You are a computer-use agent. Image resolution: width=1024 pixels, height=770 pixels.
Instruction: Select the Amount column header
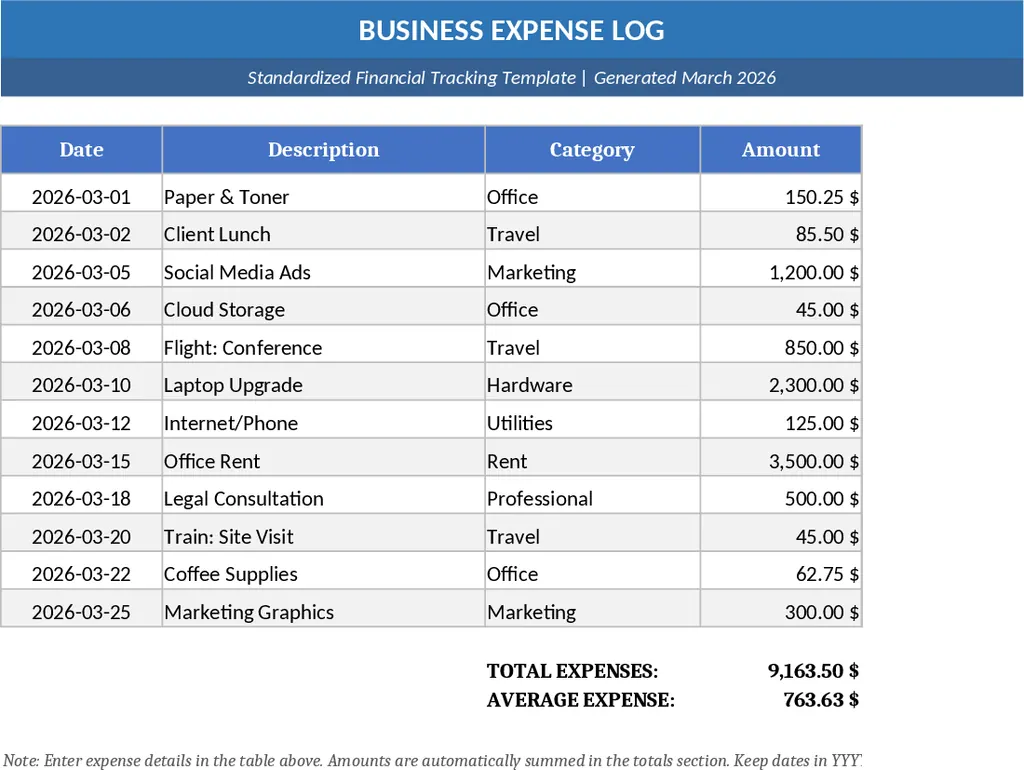click(x=781, y=149)
